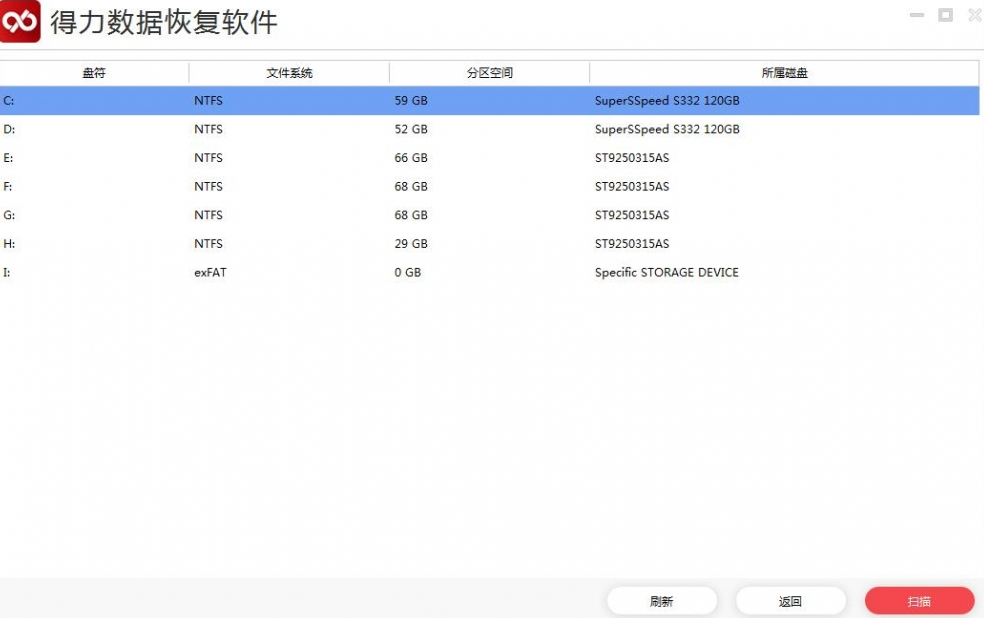The width and height of the screenshot is (984, 618).
Task: Select the F: drive row
Action: (x=400, y=186)
